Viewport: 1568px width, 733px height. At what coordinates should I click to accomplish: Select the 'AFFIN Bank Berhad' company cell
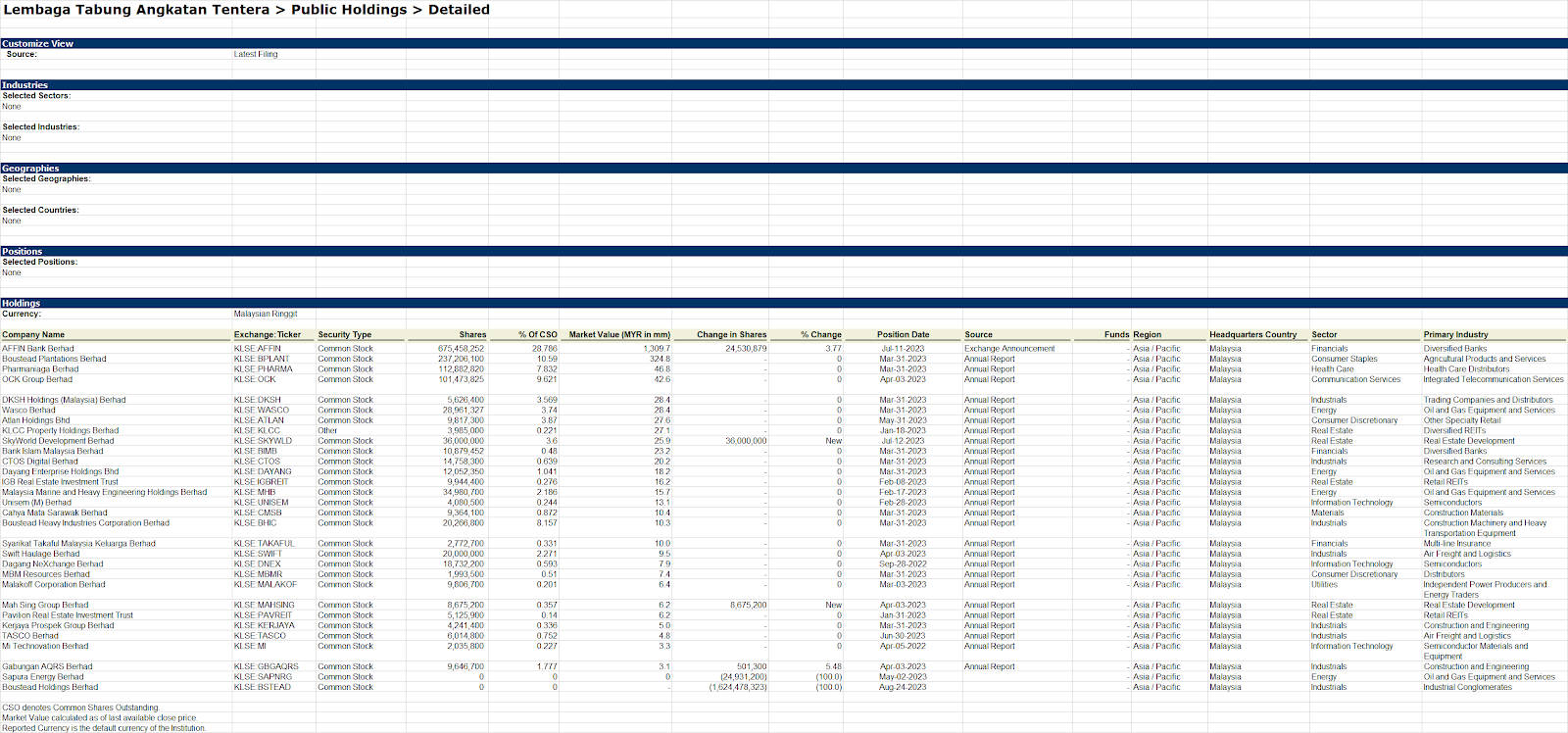pos(38,349)
